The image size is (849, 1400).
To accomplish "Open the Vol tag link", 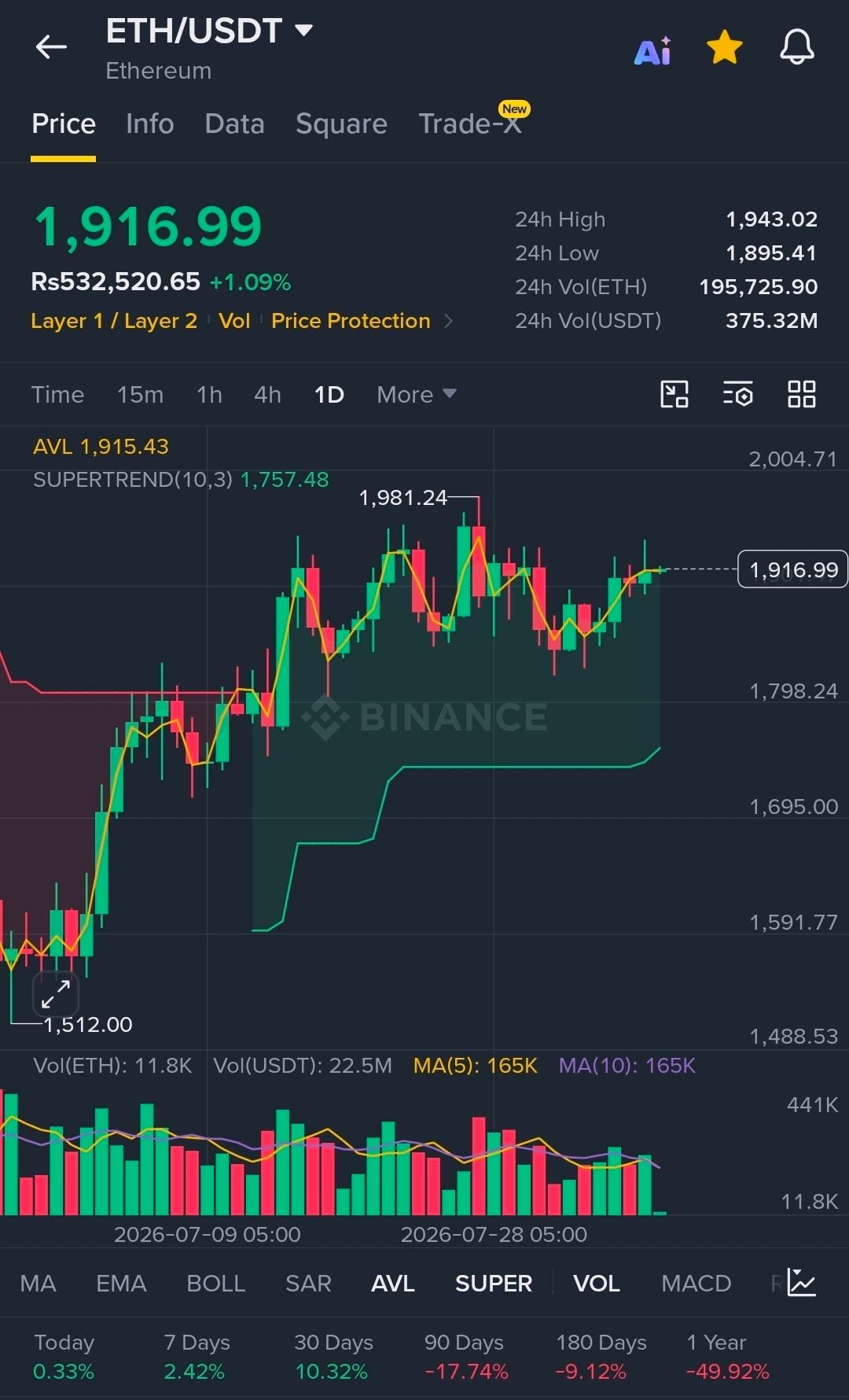I will (x=234, y=321).
